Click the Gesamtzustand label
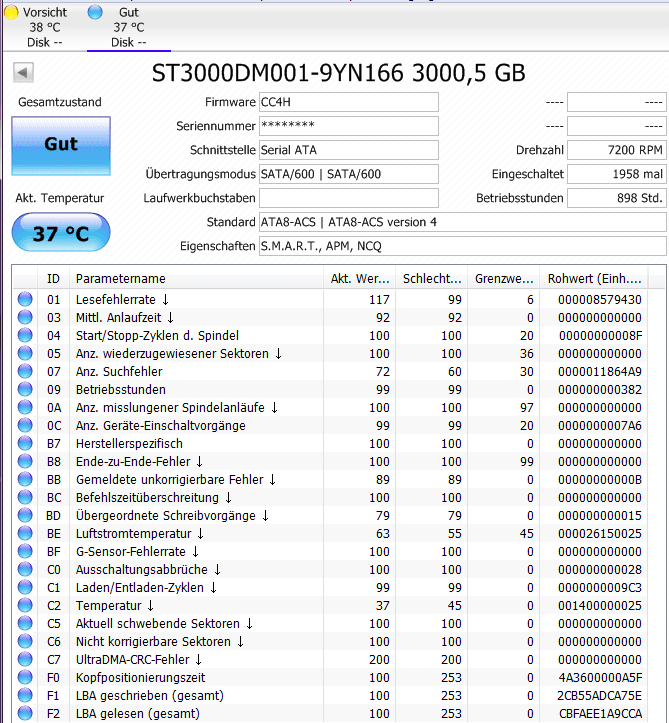The height and width of the screenshot is (723, 669). click(60, 102)
